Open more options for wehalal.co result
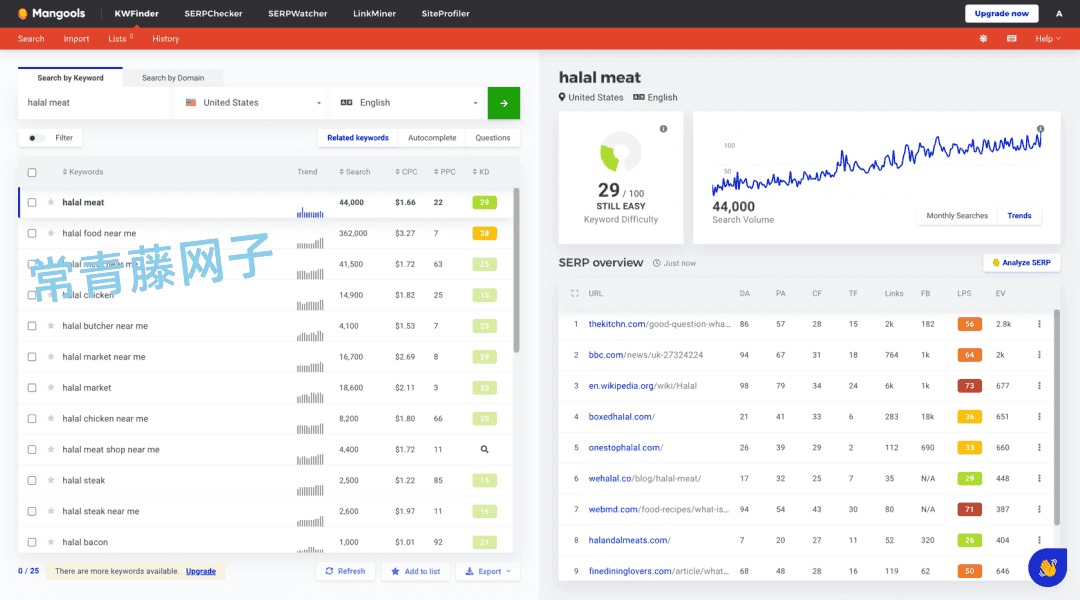Screen dimensions: 1080x600 (x=1039, y=478)
